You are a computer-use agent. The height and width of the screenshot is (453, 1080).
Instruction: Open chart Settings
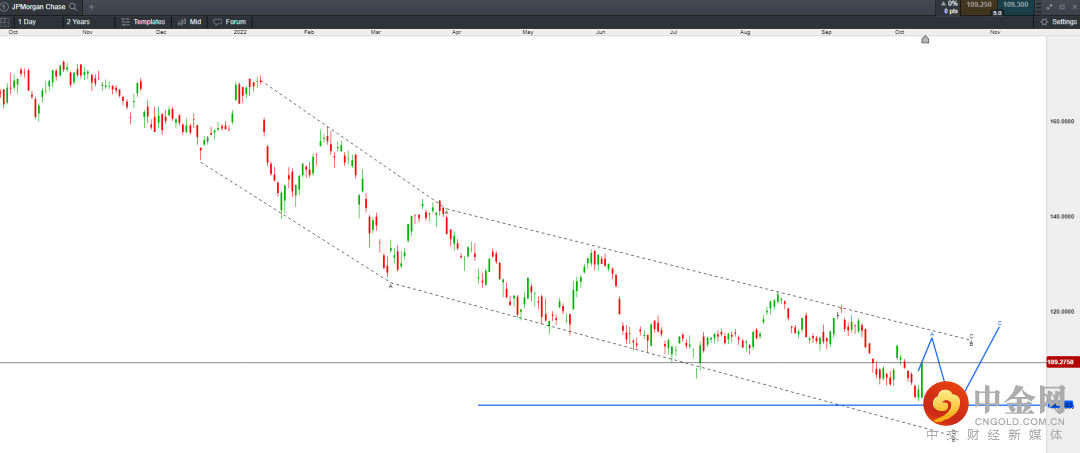tap(1058, 22)
